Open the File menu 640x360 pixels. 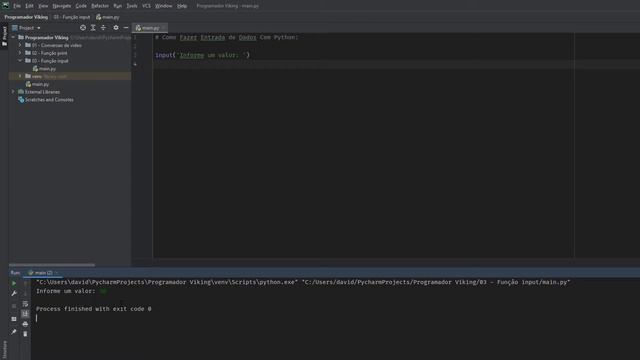coord(17,6)
